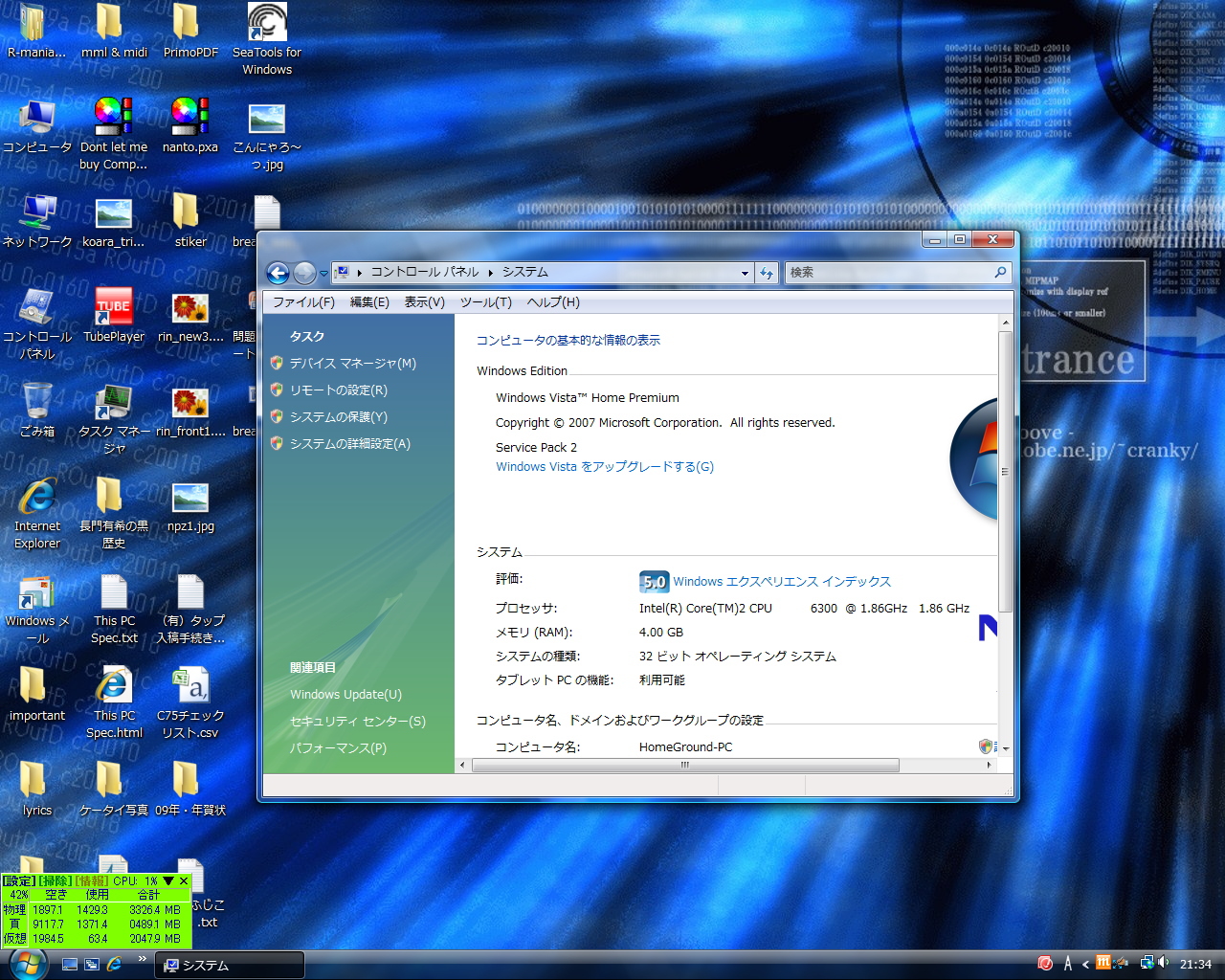Open the コンピュータ desktop icon

(x=36, y=128)
